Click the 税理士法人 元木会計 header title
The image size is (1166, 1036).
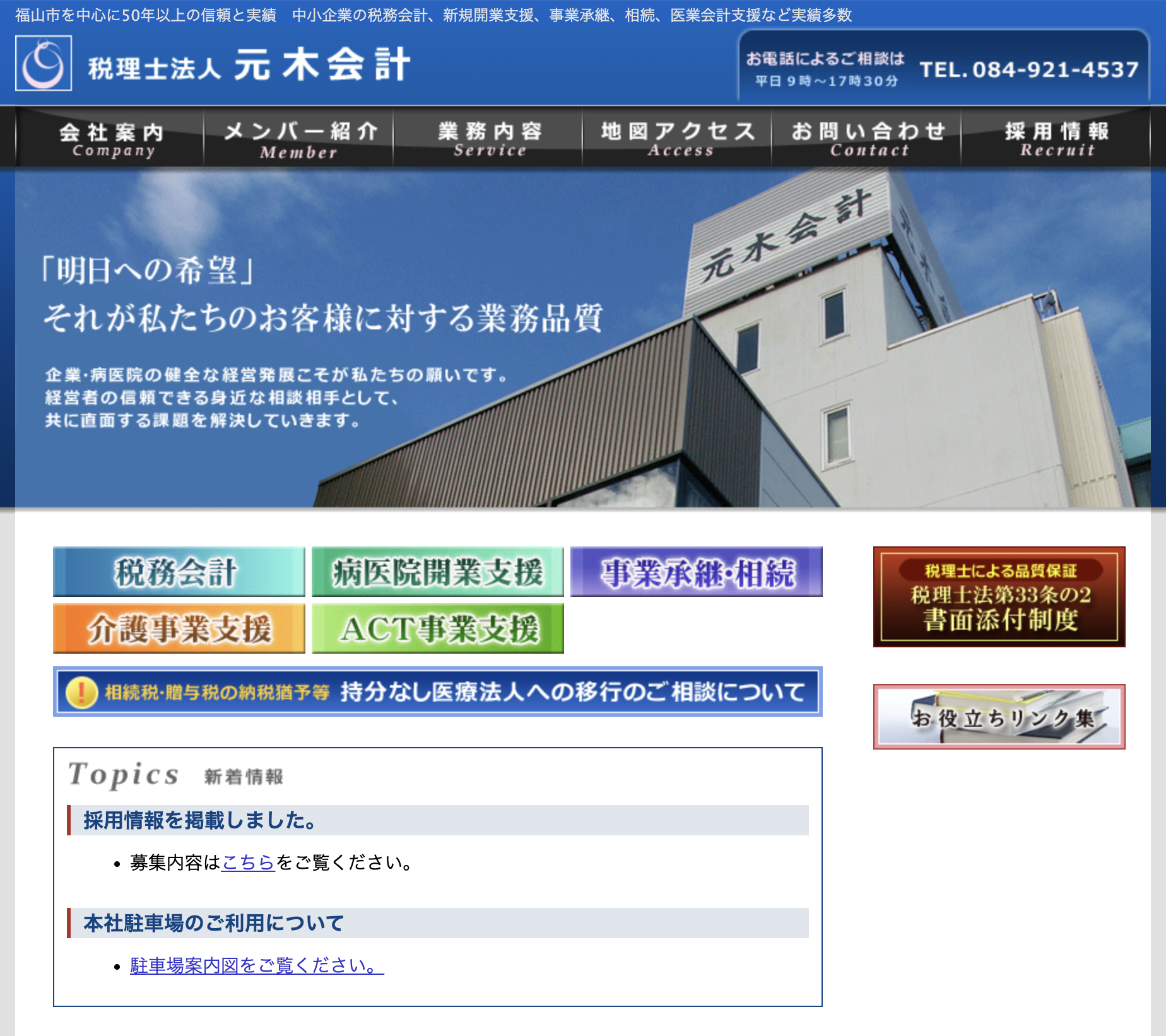[x=249, y=66]
